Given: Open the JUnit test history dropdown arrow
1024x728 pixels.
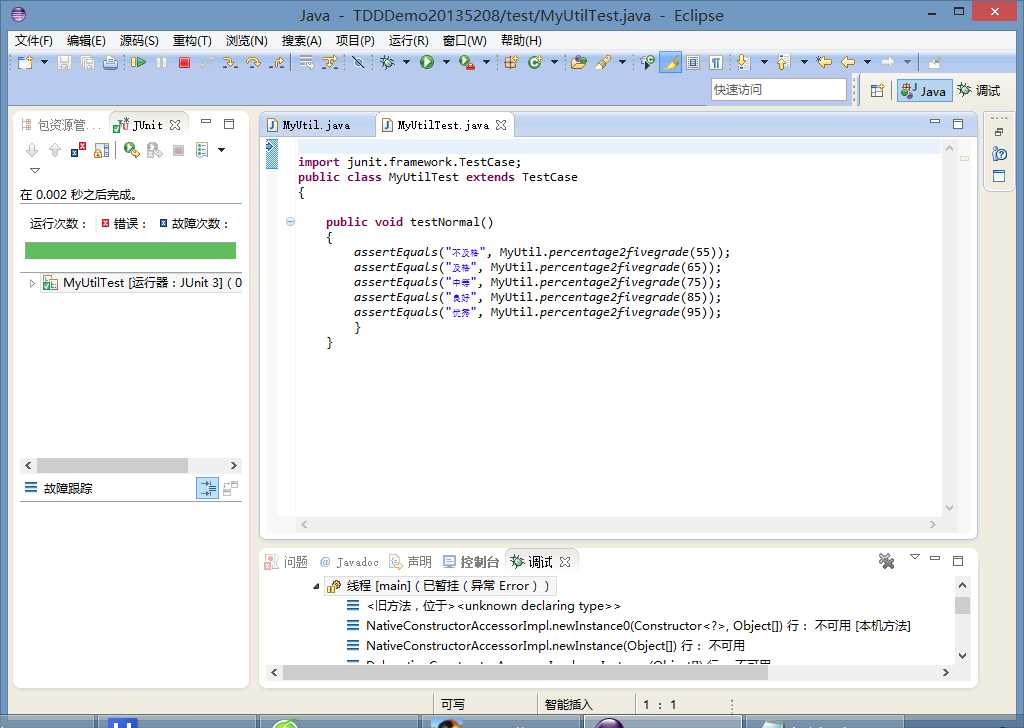Looking at the screenshot, I should click(221, 150).
